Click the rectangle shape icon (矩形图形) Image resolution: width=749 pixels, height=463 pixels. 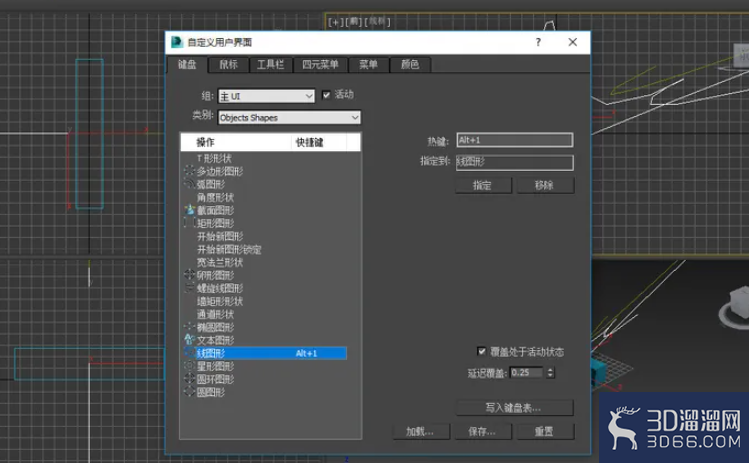[x=189, y=223]
